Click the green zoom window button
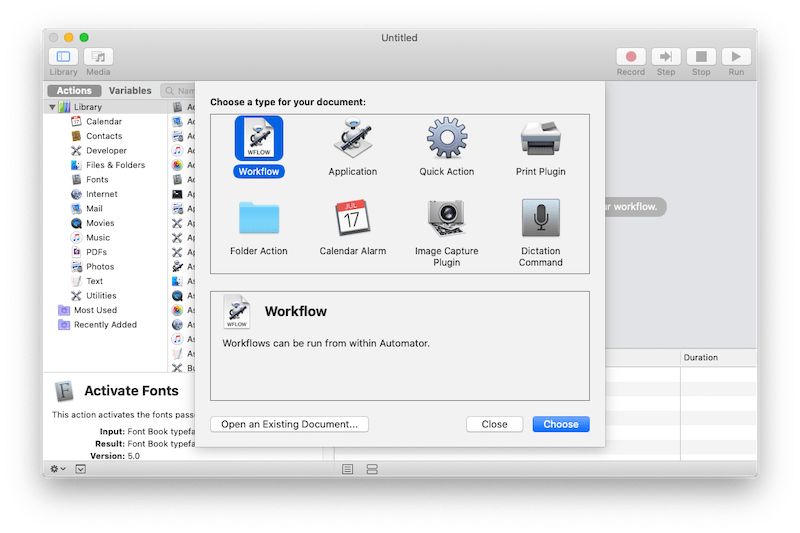This screenshot has height=533, width=800. pos(84,37)
